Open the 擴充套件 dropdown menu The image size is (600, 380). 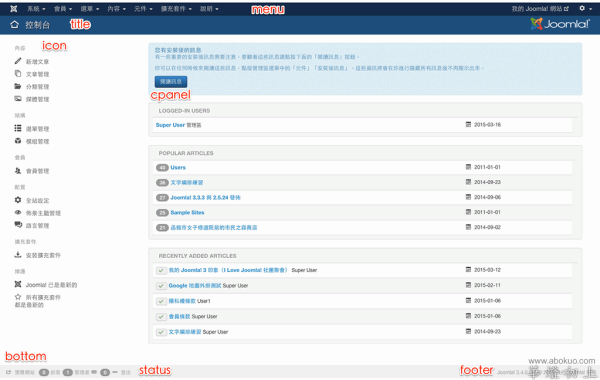click(176, 9)
